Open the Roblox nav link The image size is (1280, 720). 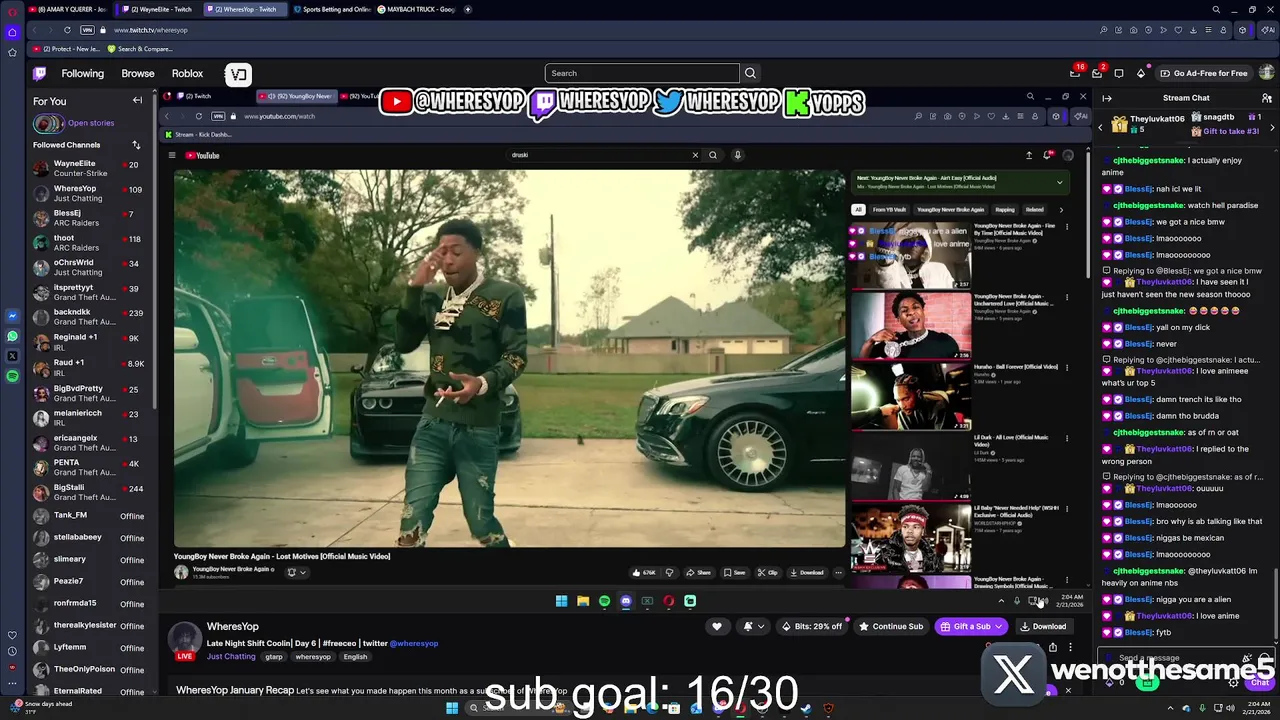187,73
